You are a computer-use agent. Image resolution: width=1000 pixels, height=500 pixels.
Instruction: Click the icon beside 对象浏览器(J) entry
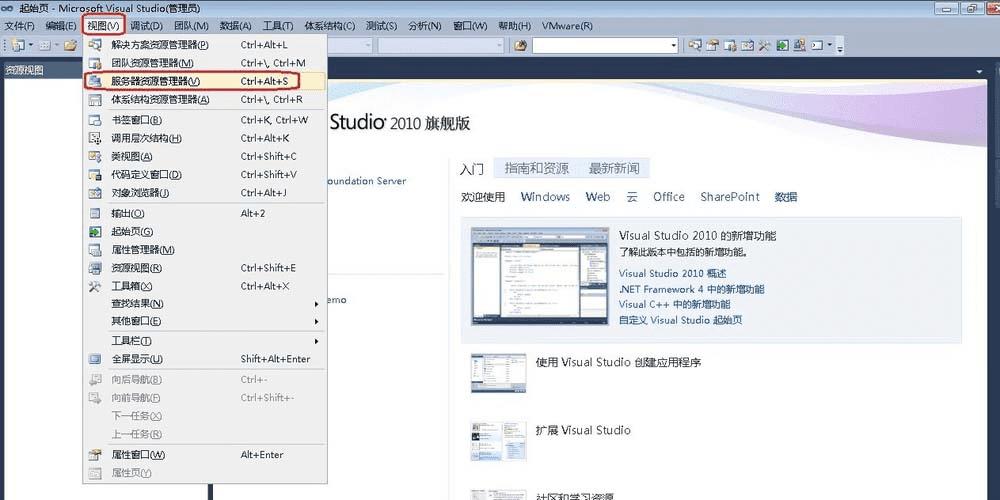point(95,193)
